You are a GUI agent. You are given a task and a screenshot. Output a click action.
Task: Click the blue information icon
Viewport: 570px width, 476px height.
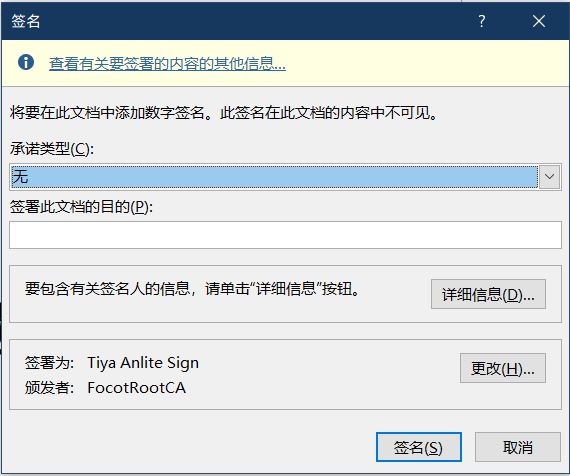pyautogui.click(x=26, y=62)
